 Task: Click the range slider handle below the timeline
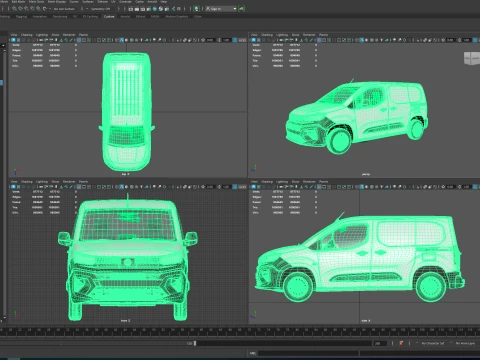(x=195, y=343)
